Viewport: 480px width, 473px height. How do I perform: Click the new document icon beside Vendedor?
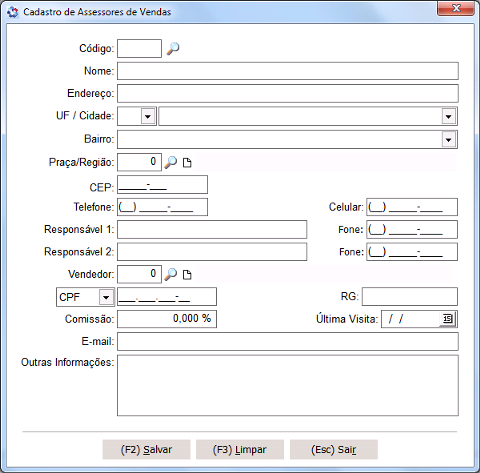[x=187, y=275]
